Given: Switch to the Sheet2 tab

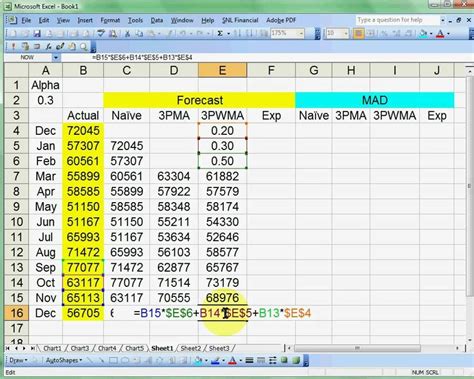Looking at the screenshot, I should (190, 348).
